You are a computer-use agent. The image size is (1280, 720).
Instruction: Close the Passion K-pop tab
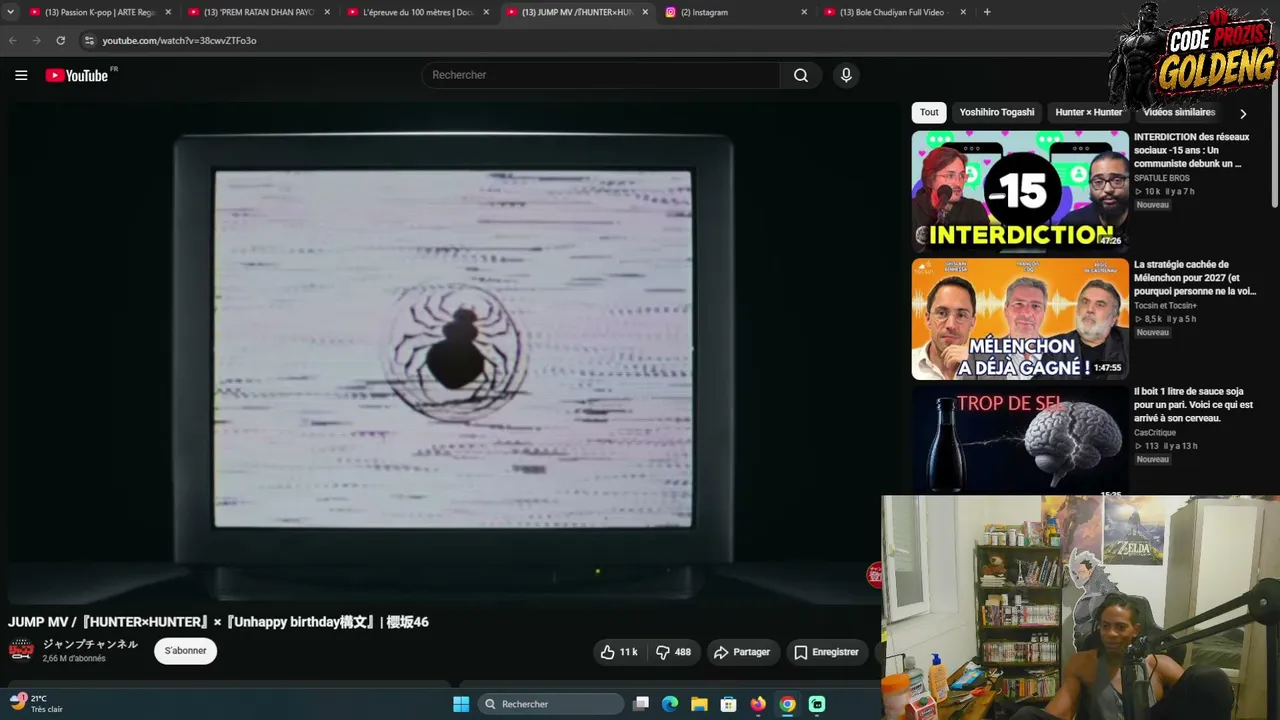pos(168,12)
